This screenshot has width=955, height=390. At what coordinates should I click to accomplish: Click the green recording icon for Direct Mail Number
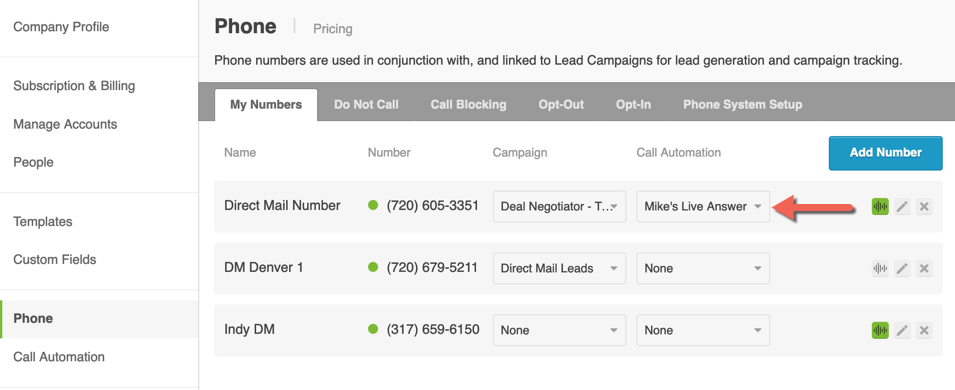pos(880,207)
